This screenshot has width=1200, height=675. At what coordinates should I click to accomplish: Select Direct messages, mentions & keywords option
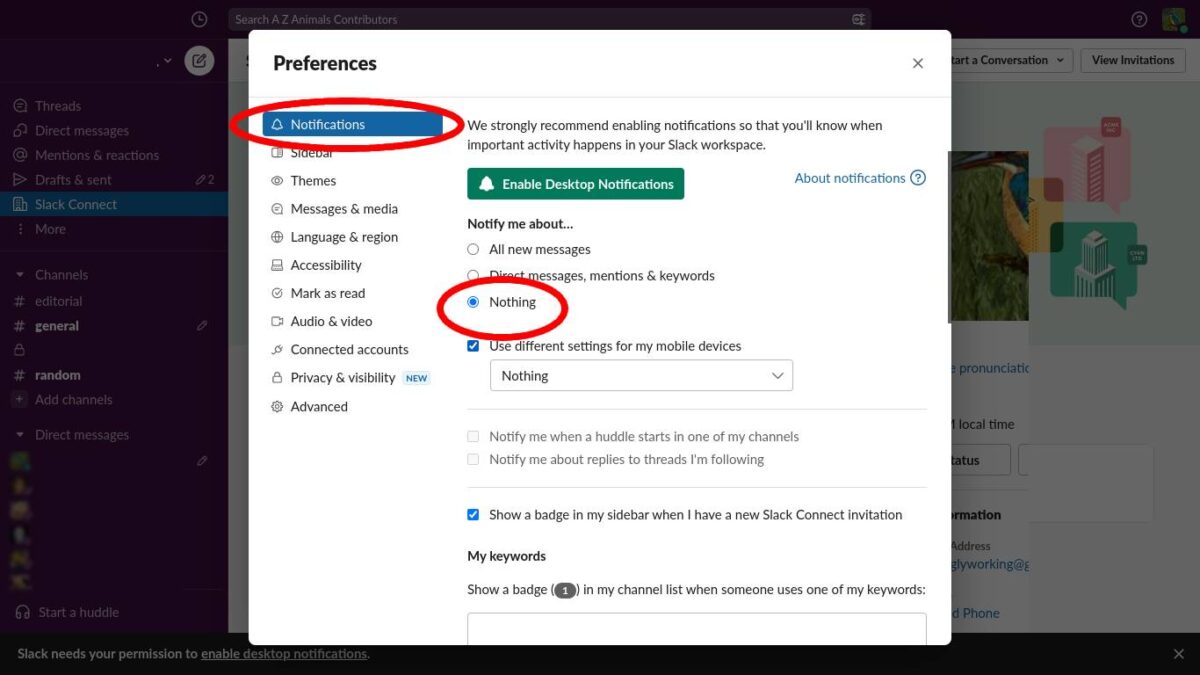(x=473, y=275)
